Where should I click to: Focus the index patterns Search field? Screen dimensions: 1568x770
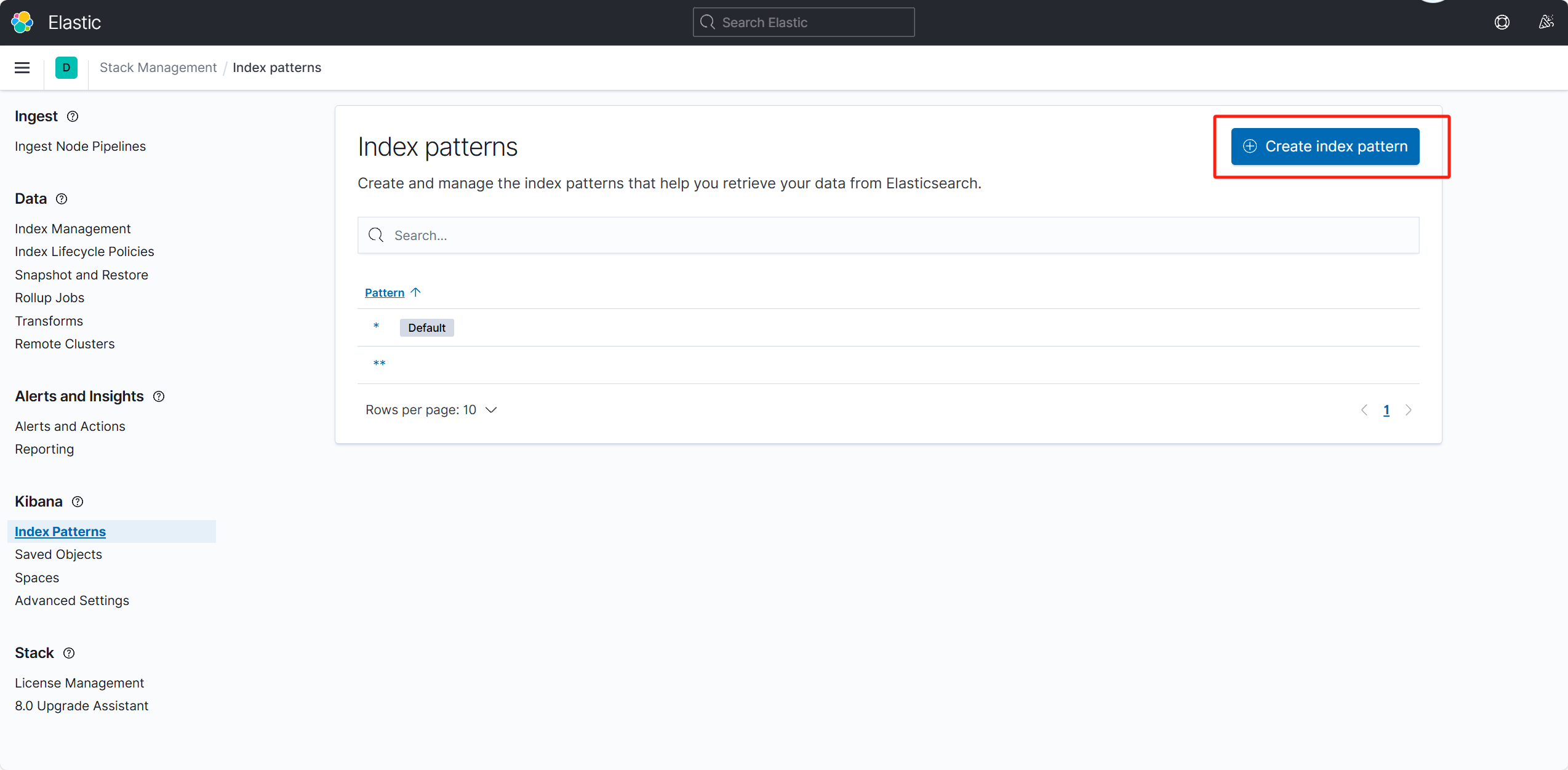(x=888, y=235)
